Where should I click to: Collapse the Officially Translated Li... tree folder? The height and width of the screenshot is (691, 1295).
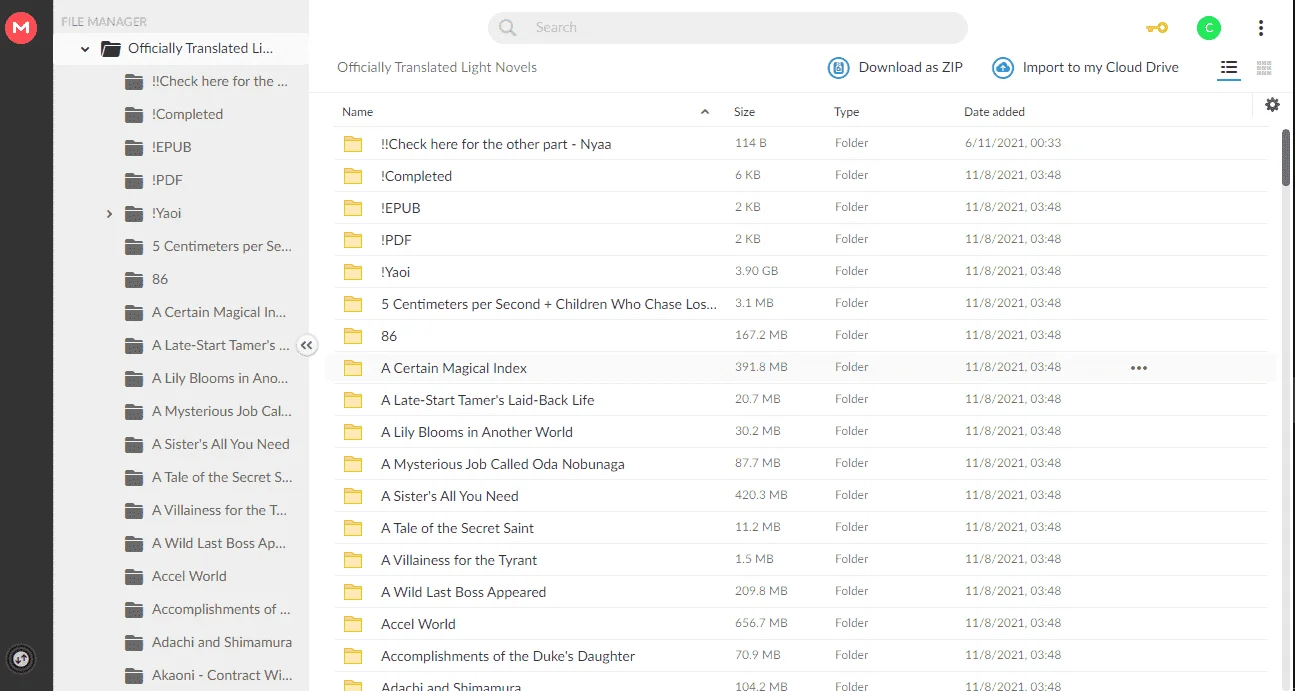coord(86,48)
